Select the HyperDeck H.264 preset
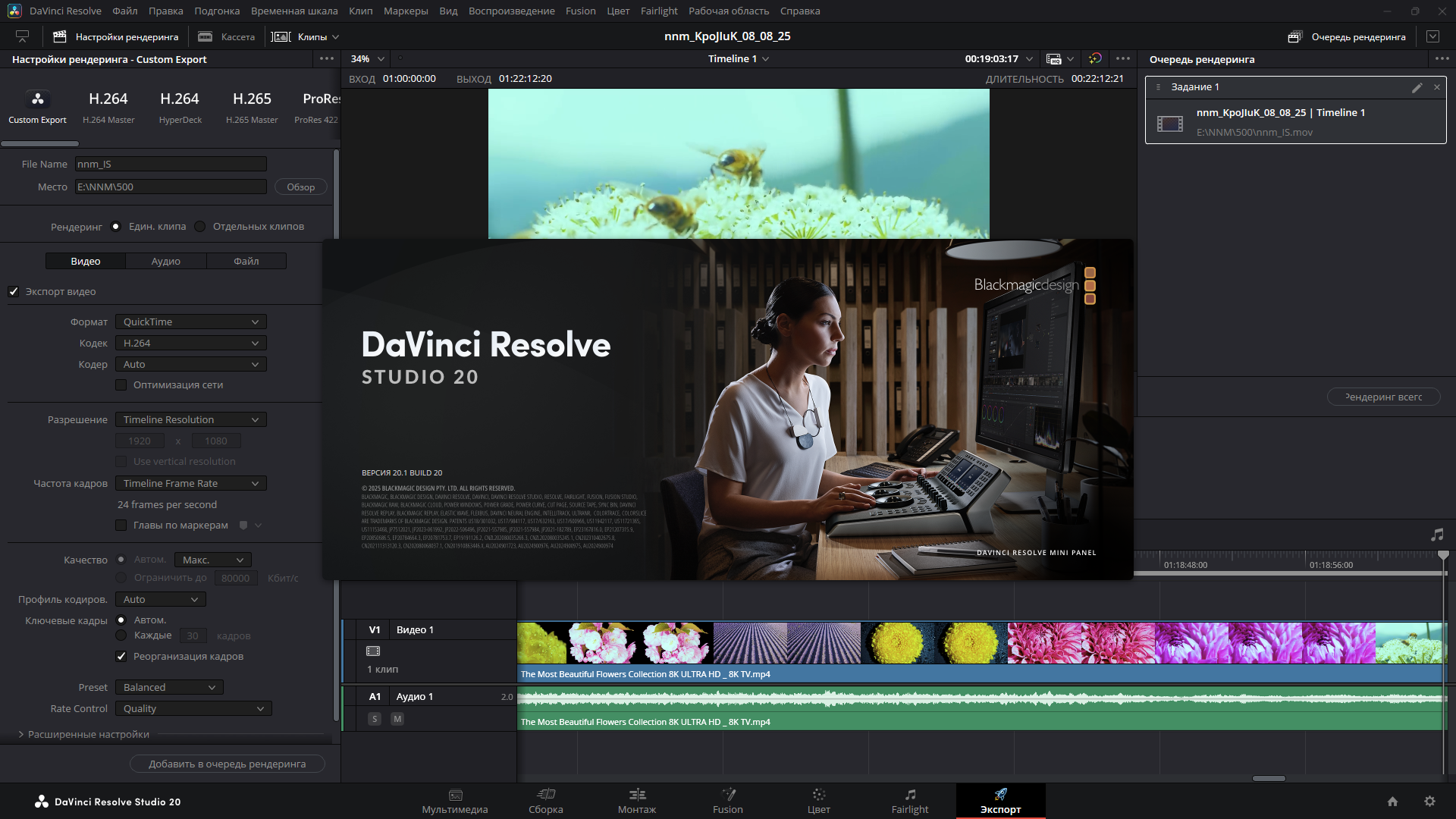 click(180, 107)
